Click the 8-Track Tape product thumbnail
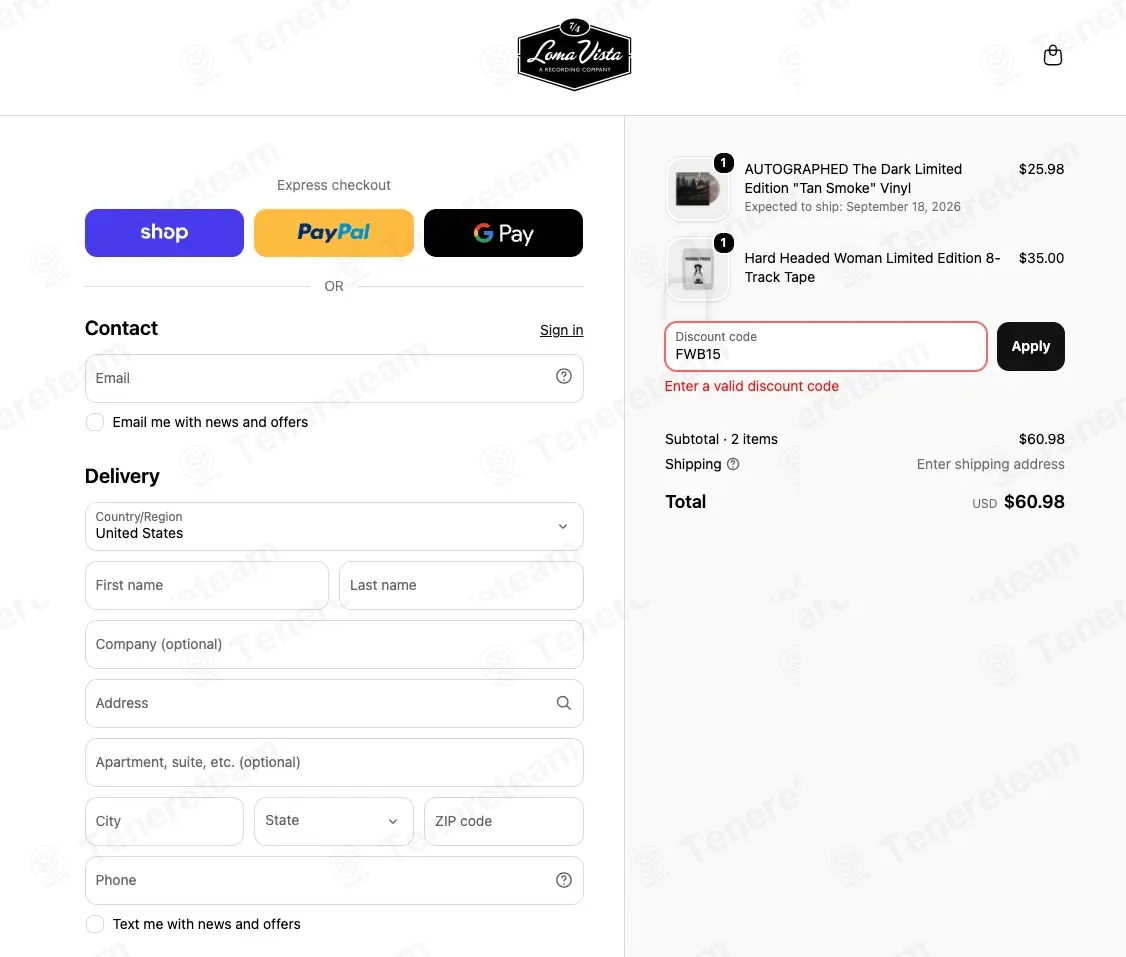The width and height of the screenshot is (1126, 957). (x=697, y=269)
